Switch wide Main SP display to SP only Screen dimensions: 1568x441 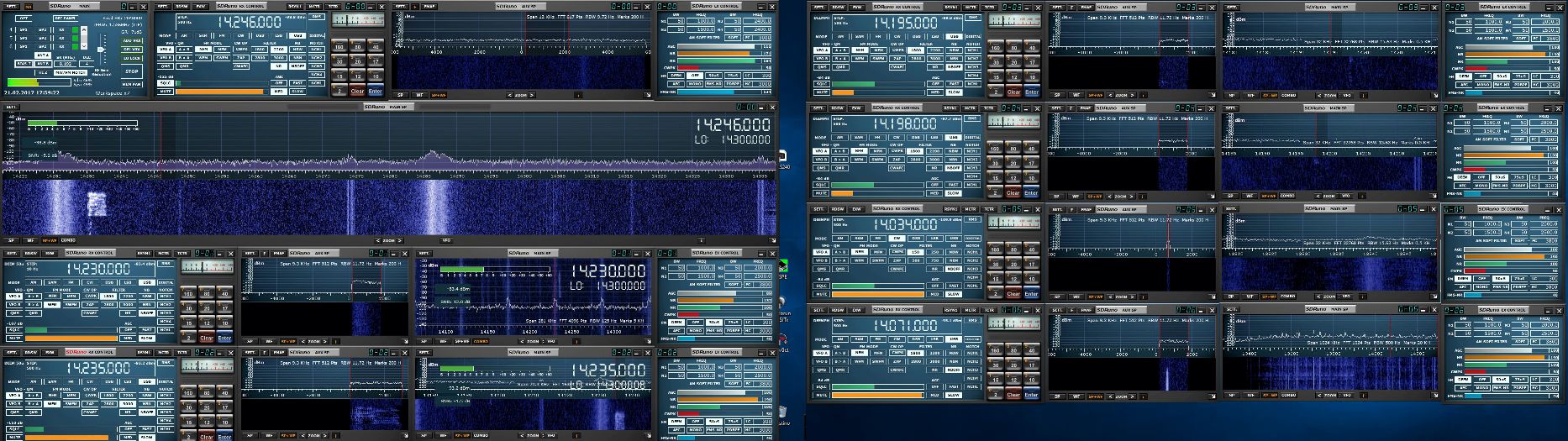(12, 240)
